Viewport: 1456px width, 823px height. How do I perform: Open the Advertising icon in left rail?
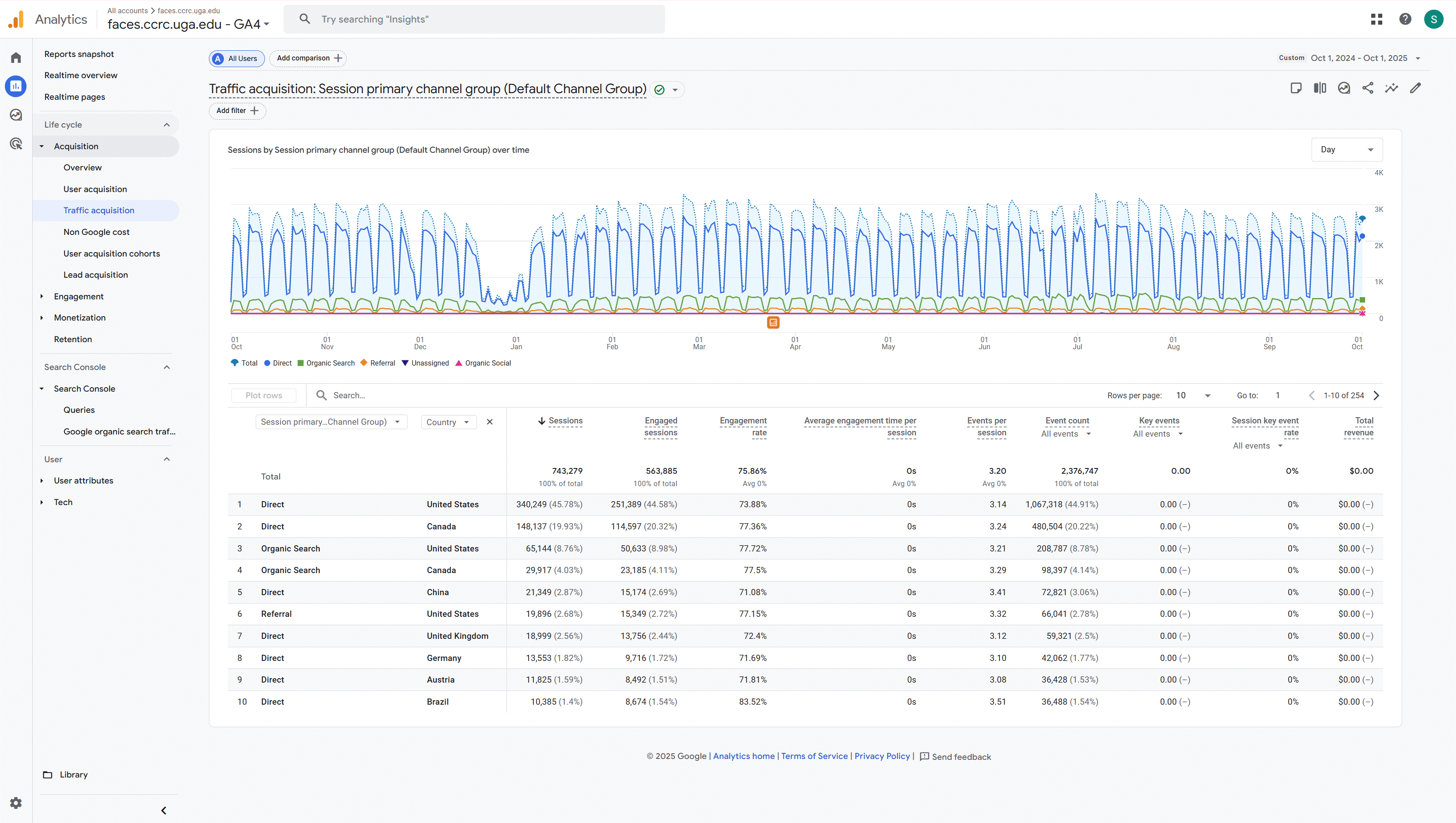(16, 143)
